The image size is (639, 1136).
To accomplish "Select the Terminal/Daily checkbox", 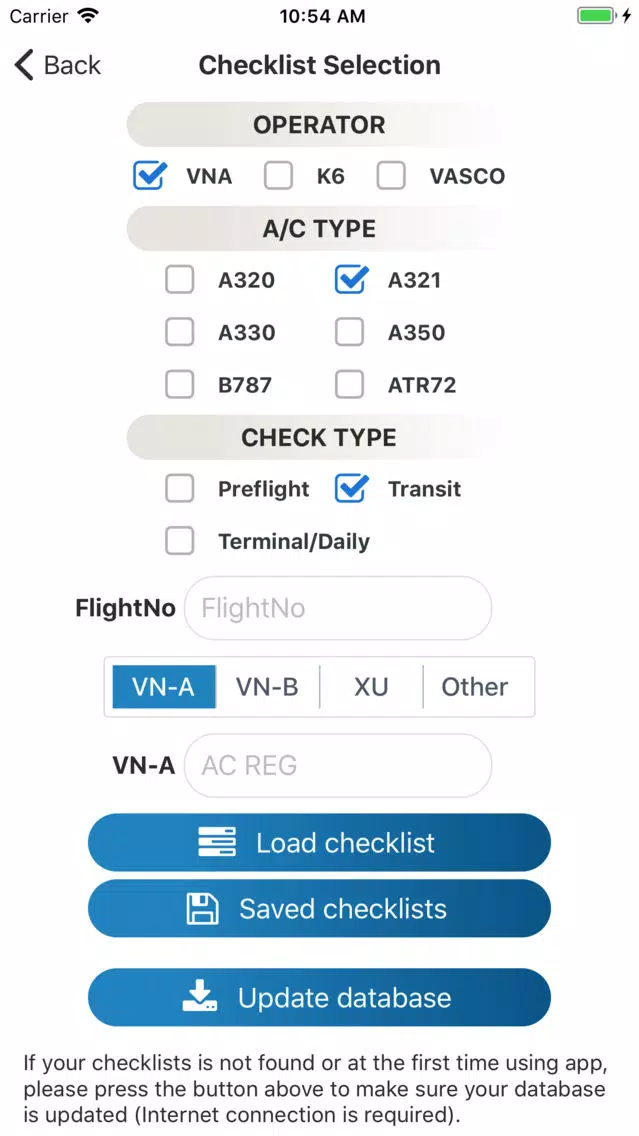I will tap(180, 541).
